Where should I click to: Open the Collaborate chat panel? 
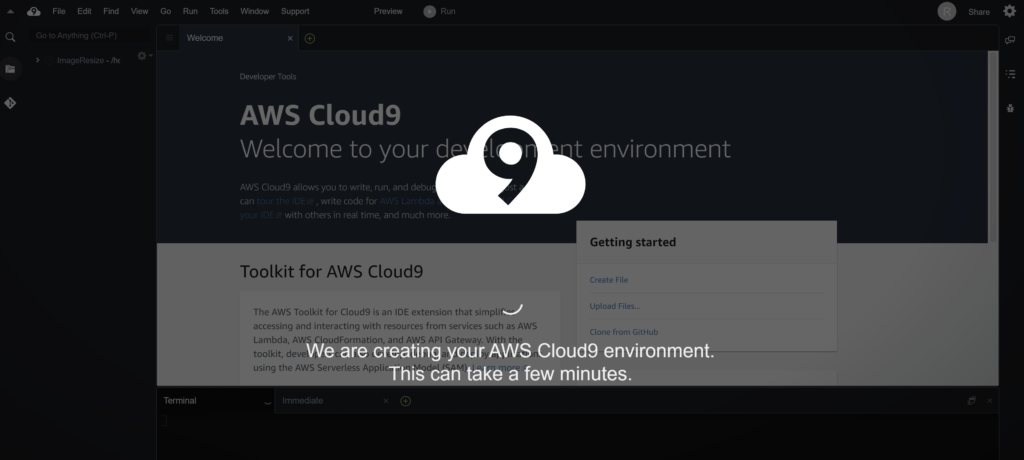click(1010, 40)
